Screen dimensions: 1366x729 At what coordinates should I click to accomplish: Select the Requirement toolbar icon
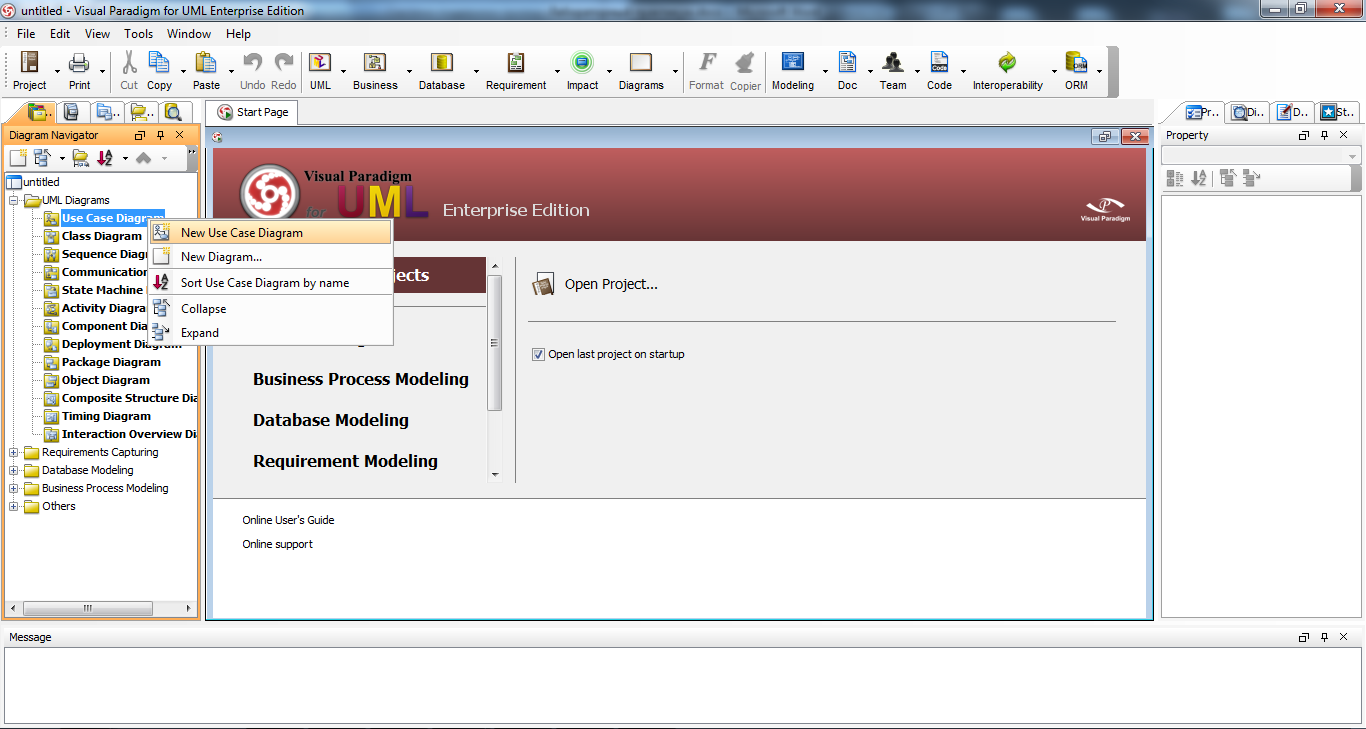coord(516,63)
